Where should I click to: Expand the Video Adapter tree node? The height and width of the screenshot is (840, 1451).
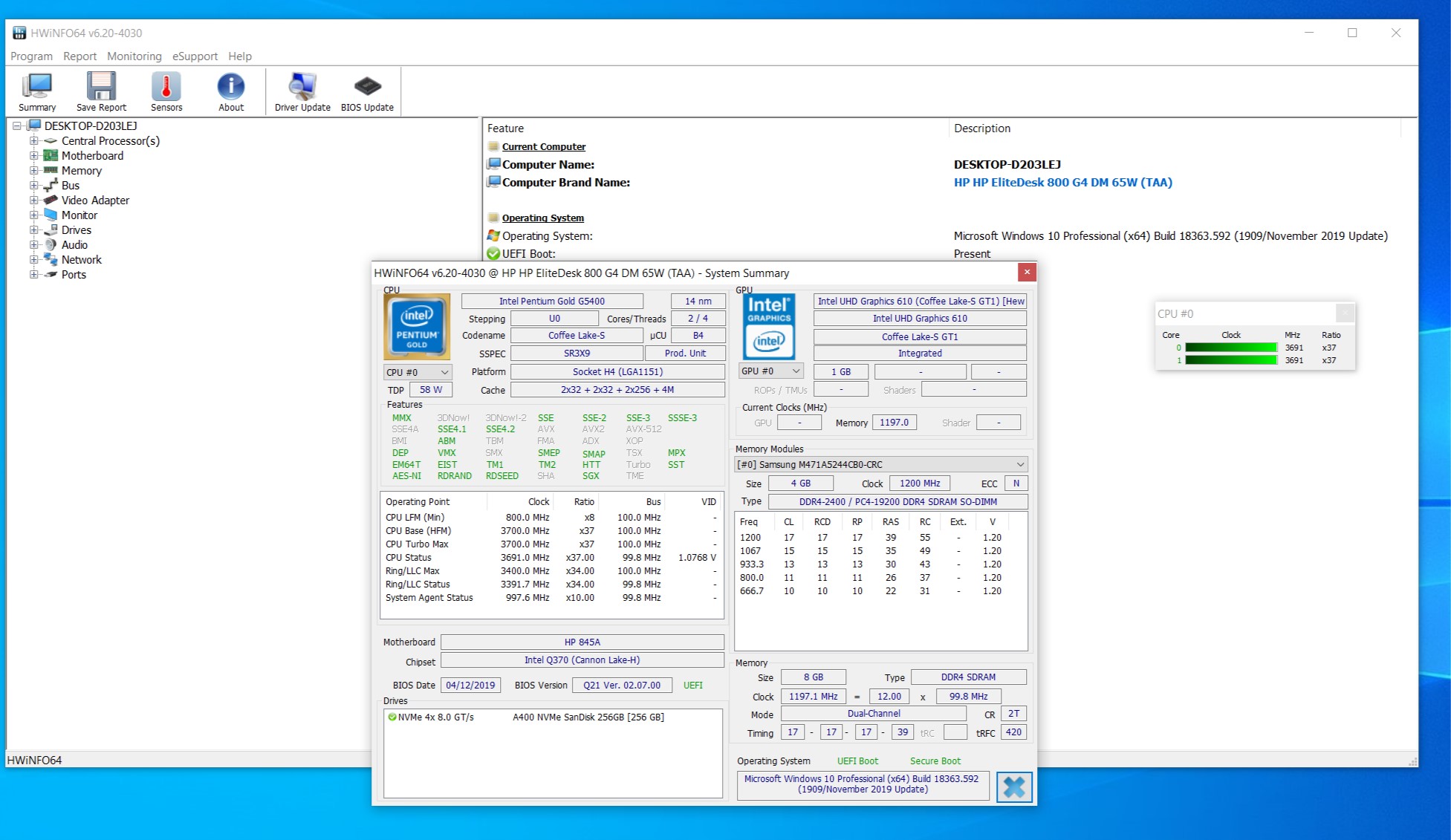tap(33, 200)
